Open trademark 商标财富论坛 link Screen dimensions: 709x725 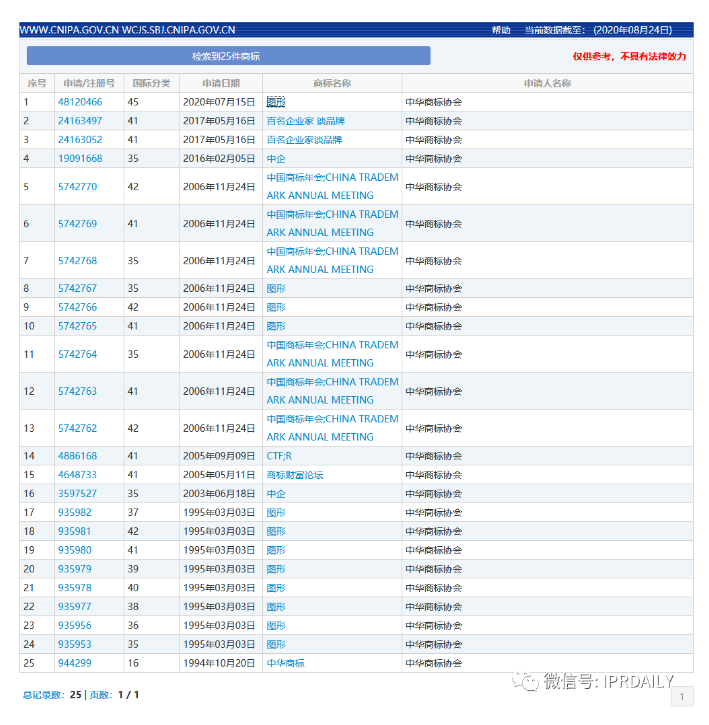tap(295, 475)
